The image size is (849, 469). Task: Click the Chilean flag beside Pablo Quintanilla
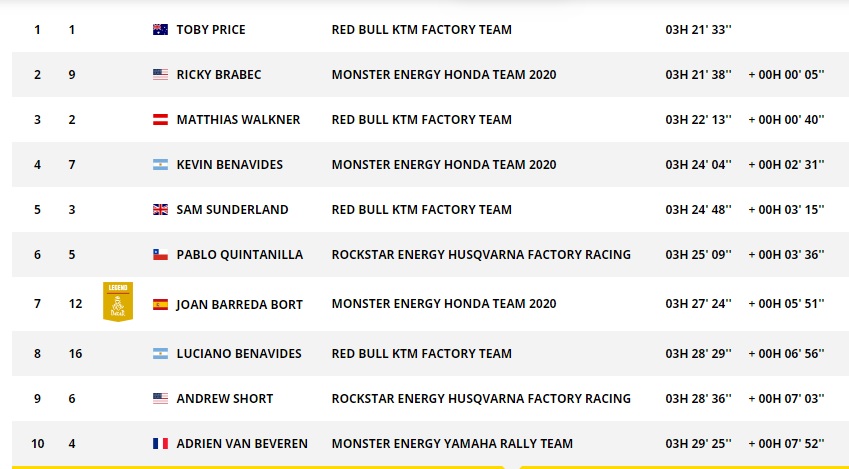click(160, 255)
